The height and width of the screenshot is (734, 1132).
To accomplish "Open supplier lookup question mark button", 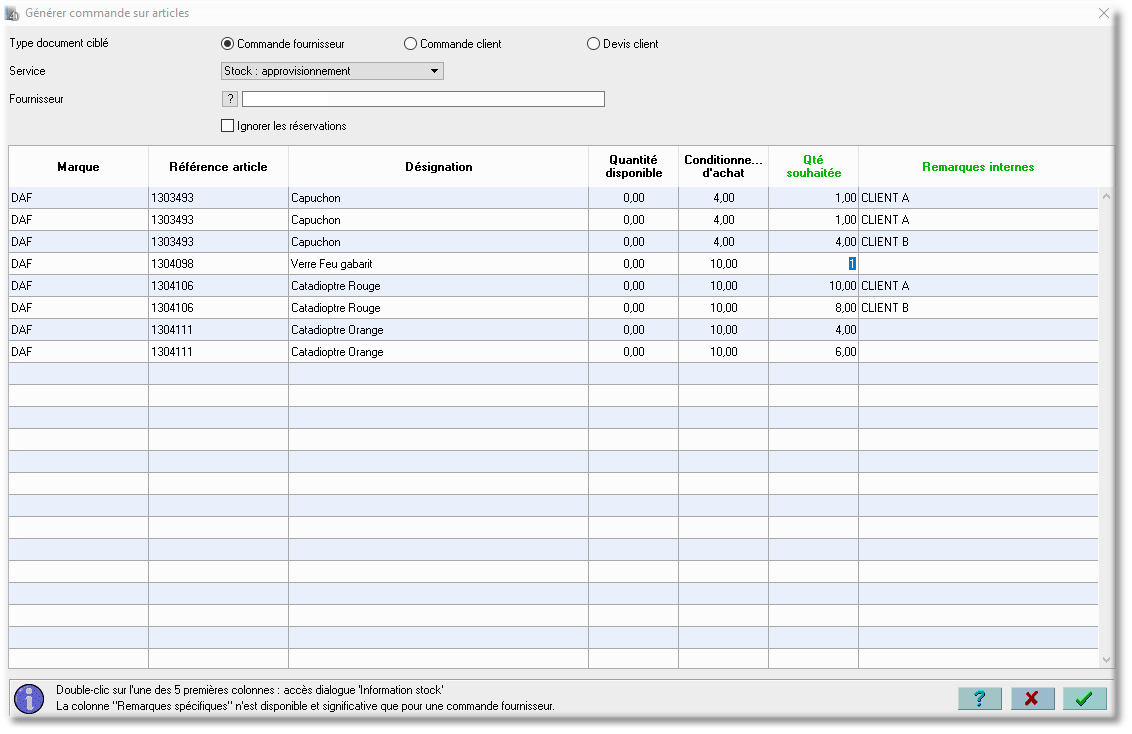I will pyautogui.click(x=230, y=99).
